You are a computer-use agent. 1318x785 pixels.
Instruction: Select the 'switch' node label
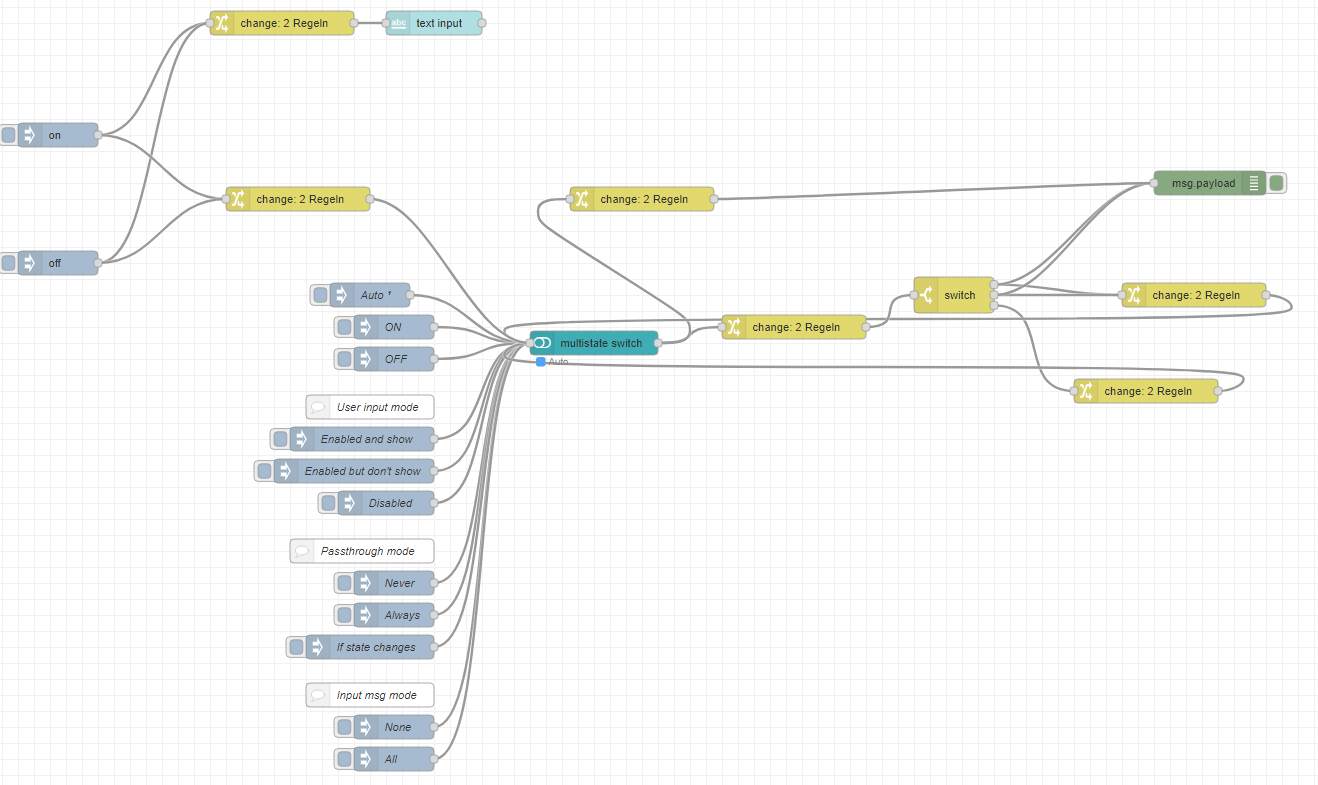(x=959, y=295)
